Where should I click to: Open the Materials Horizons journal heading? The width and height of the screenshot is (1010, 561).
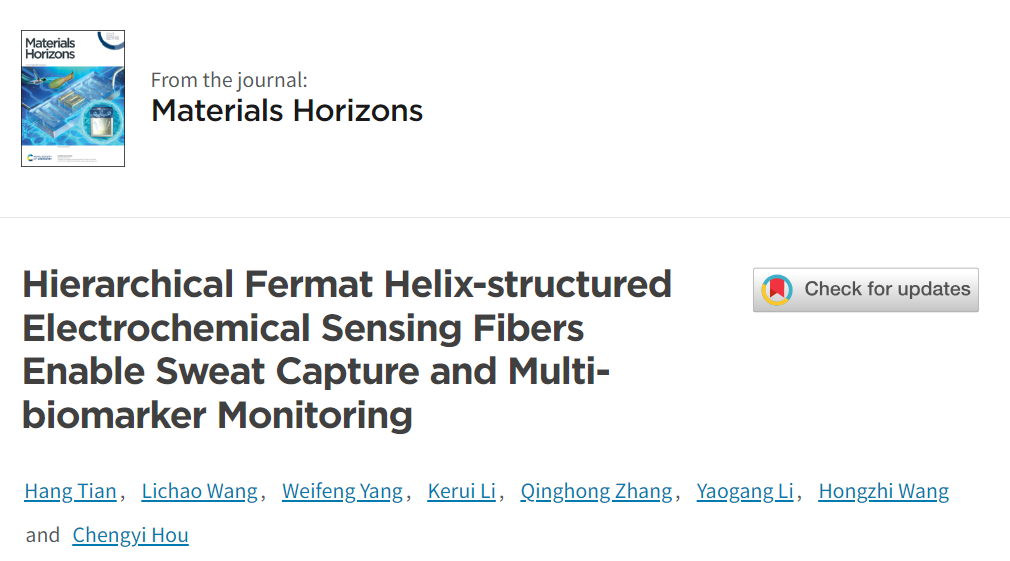(287, 111)
